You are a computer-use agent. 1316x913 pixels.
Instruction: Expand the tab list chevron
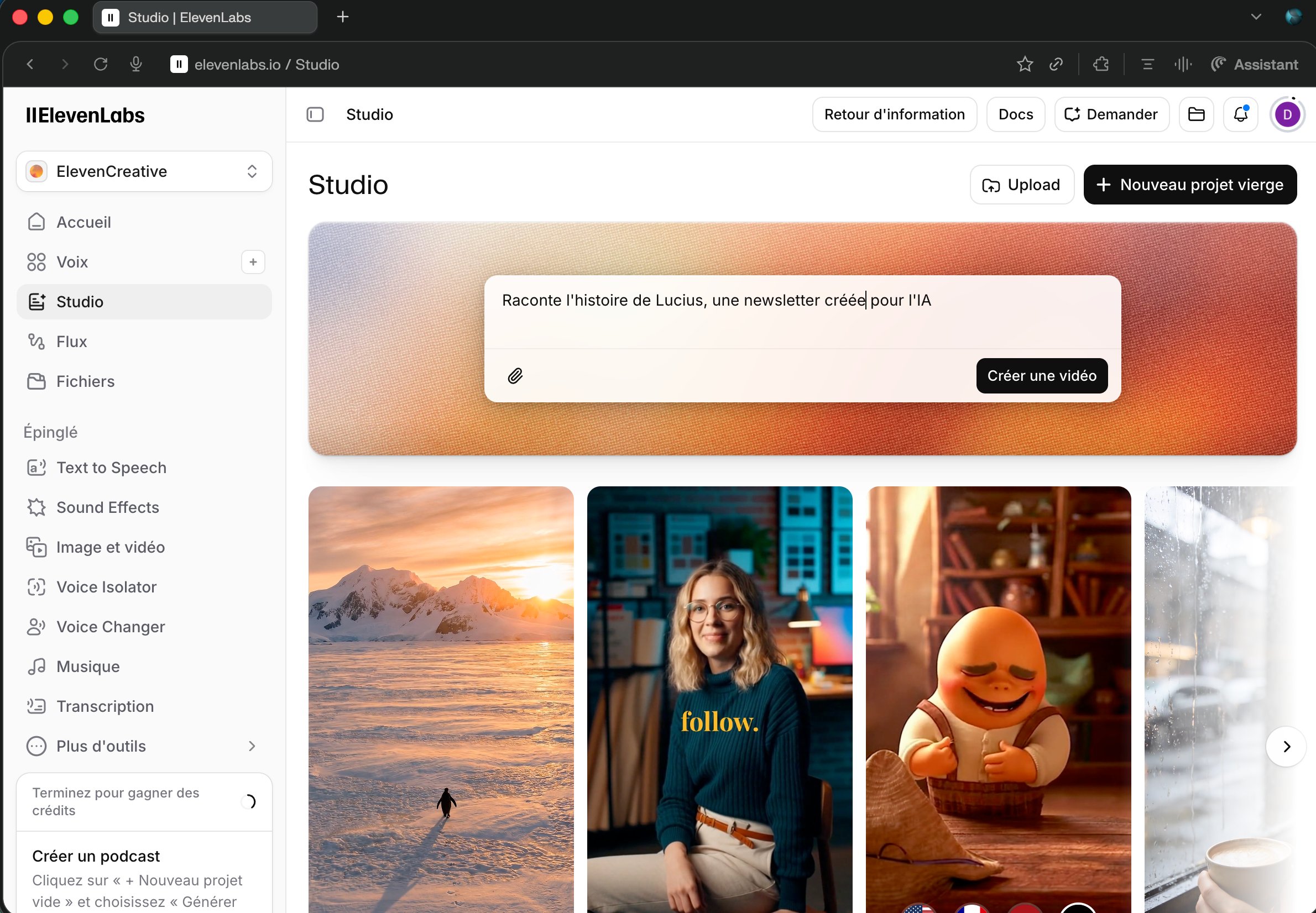1256,17
